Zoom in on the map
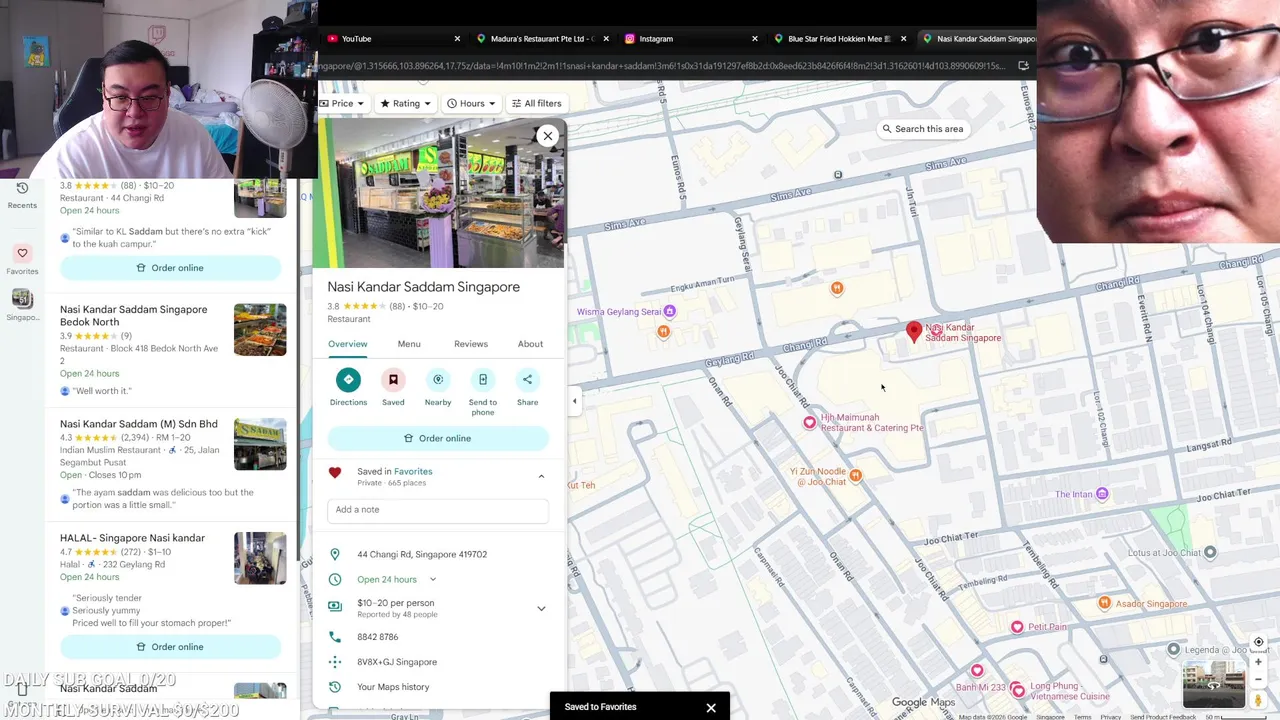This screenshot has width=1280, height=720. click(x=1258, y=661)
